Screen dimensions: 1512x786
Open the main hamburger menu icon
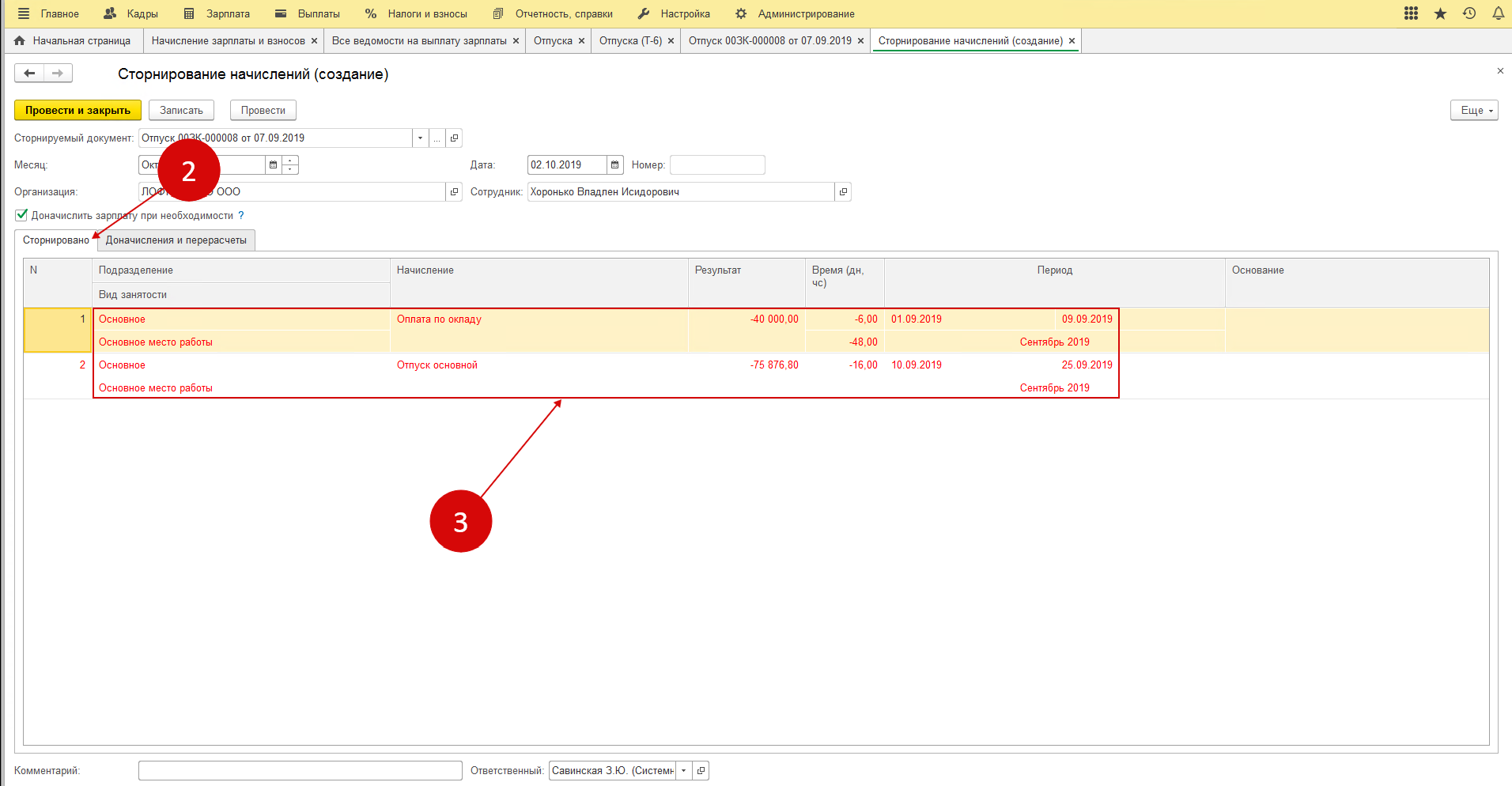click(24, 13)
